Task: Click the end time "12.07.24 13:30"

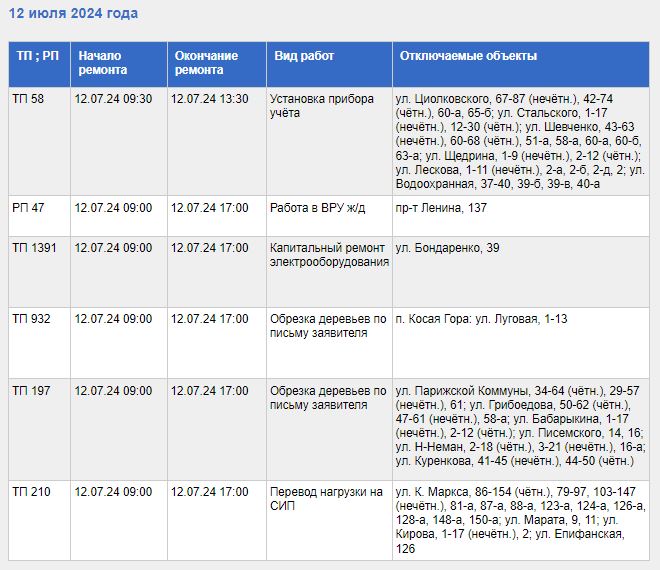Action: pyautogui.click(x=210, y=99)
